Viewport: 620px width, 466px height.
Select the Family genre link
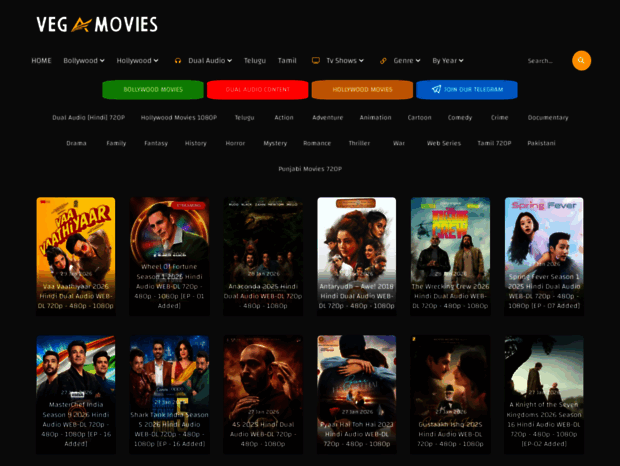coord(116,143)
